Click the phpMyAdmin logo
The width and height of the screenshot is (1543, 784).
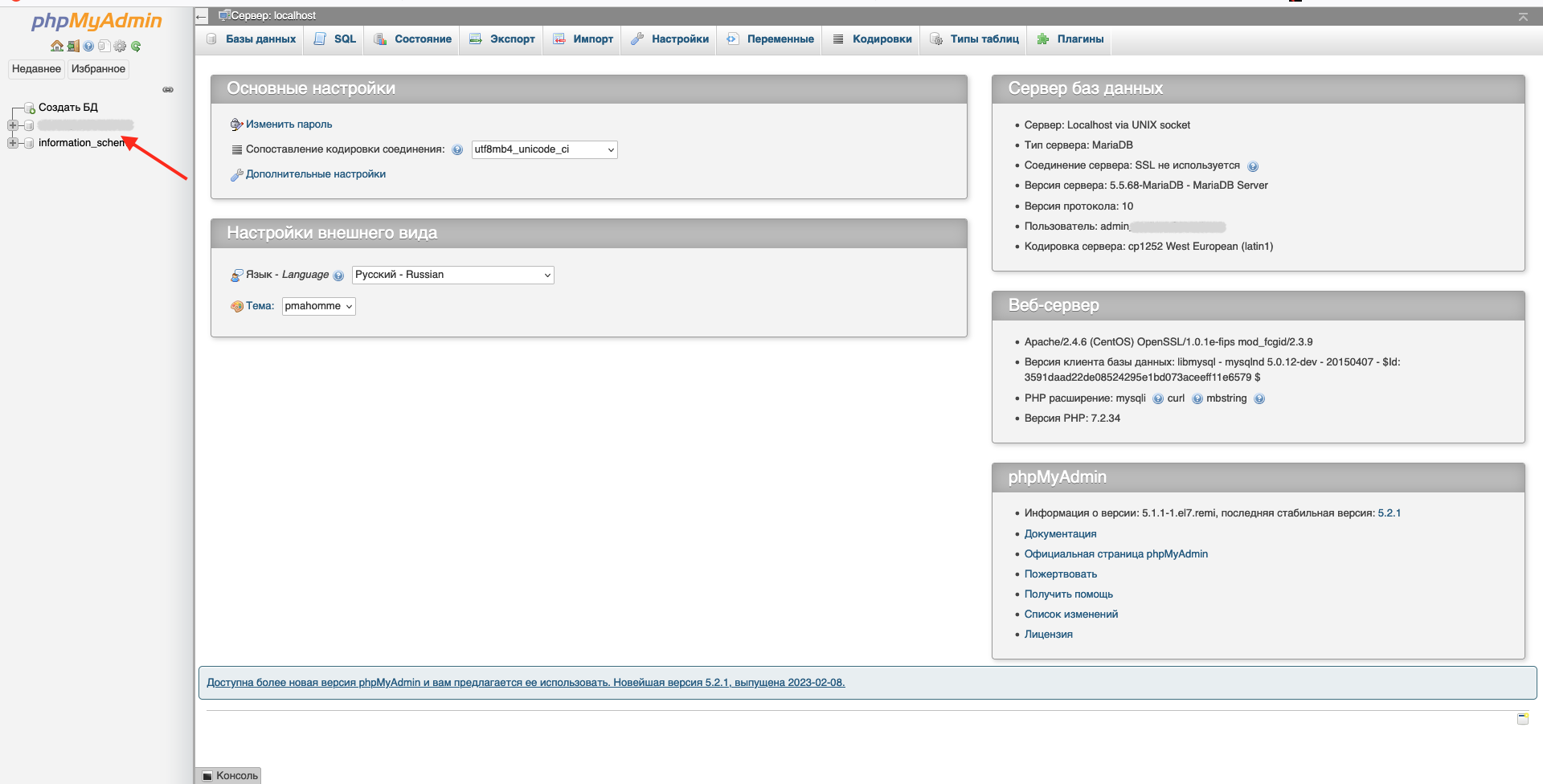tap(96, 21)
